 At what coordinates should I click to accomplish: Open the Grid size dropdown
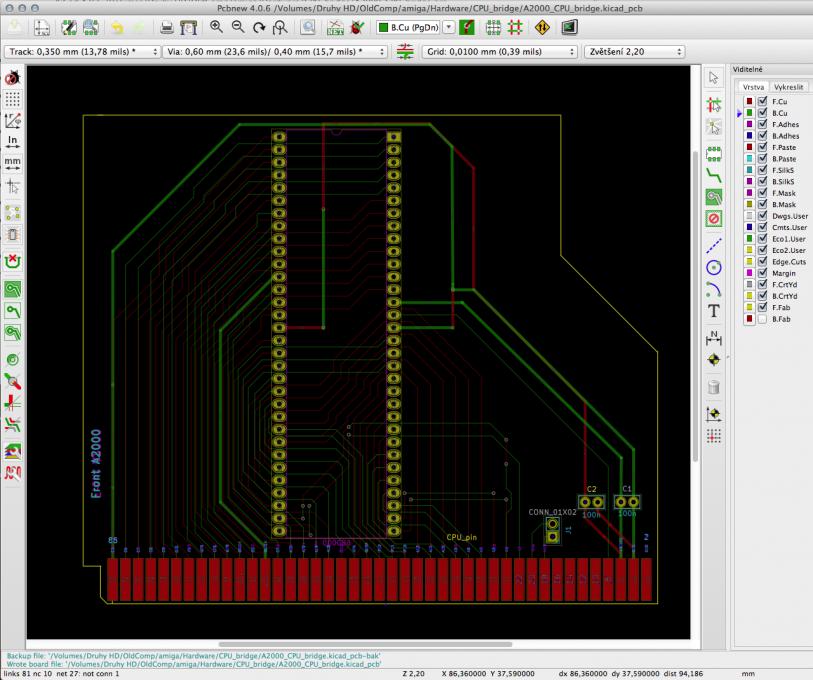pyautogui.click(x=500, y=51)
